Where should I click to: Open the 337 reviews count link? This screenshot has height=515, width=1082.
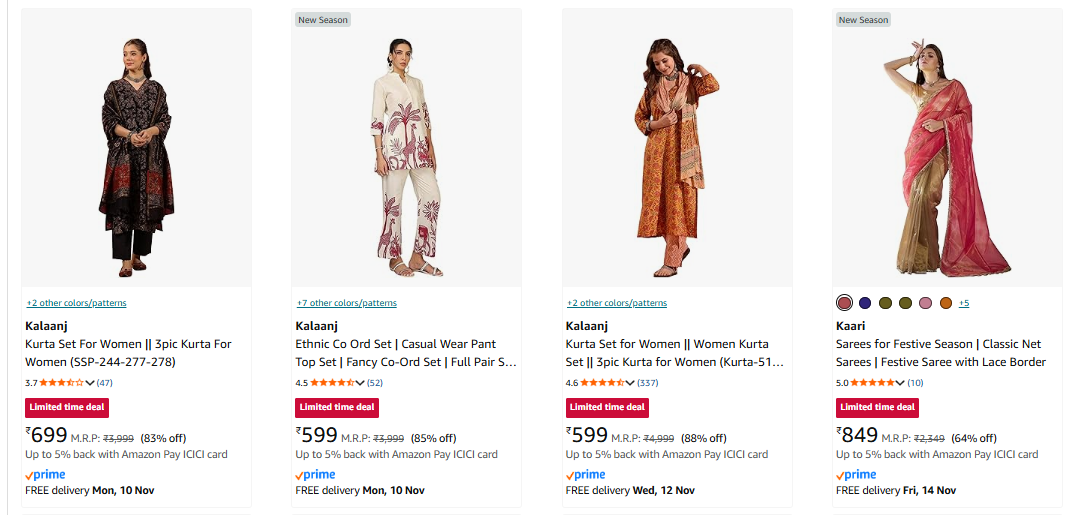coord(648,382)
